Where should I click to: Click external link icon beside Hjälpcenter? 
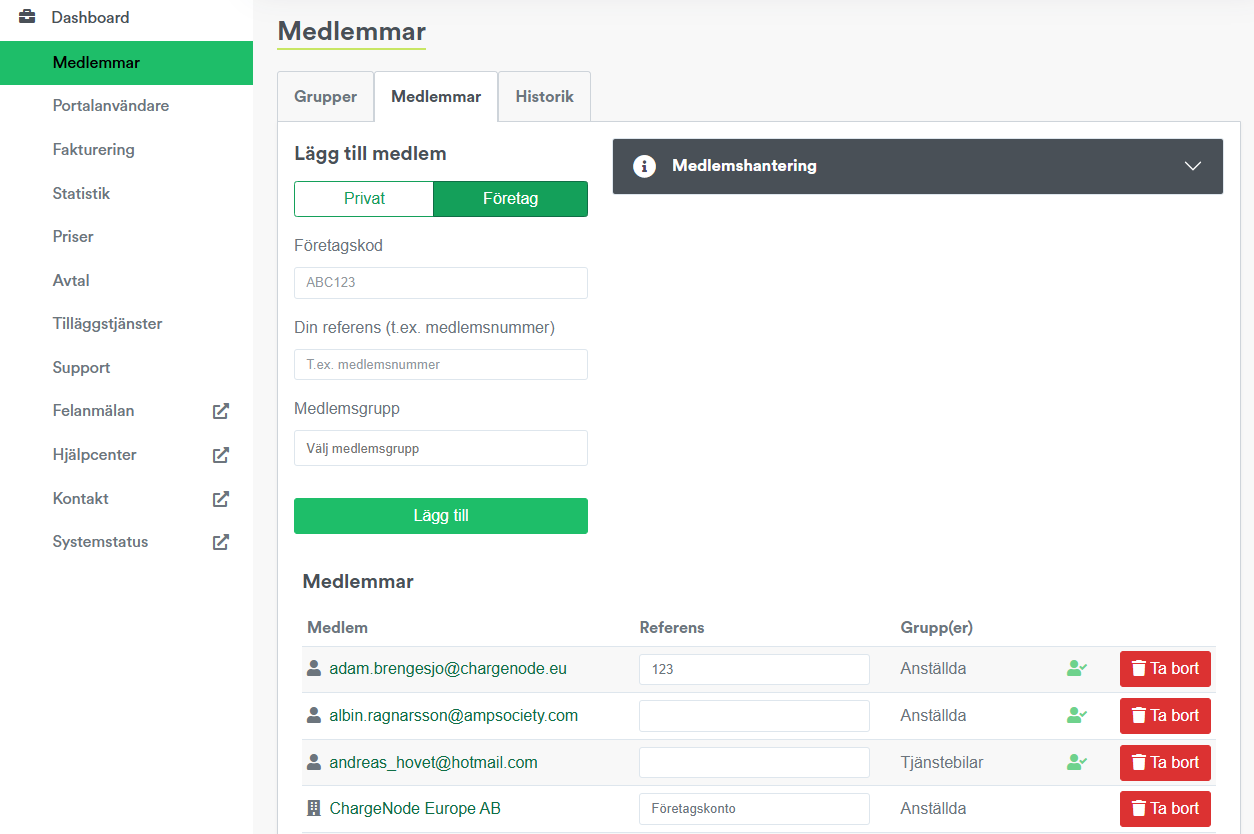coord(221,455)
